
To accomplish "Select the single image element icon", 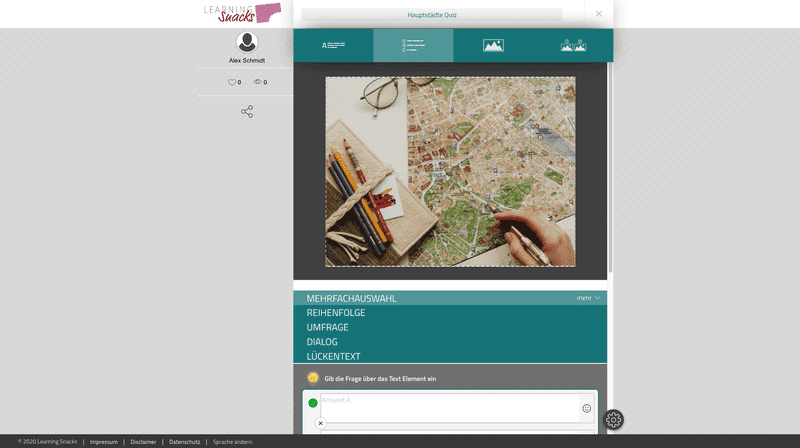I will (493, 45).
